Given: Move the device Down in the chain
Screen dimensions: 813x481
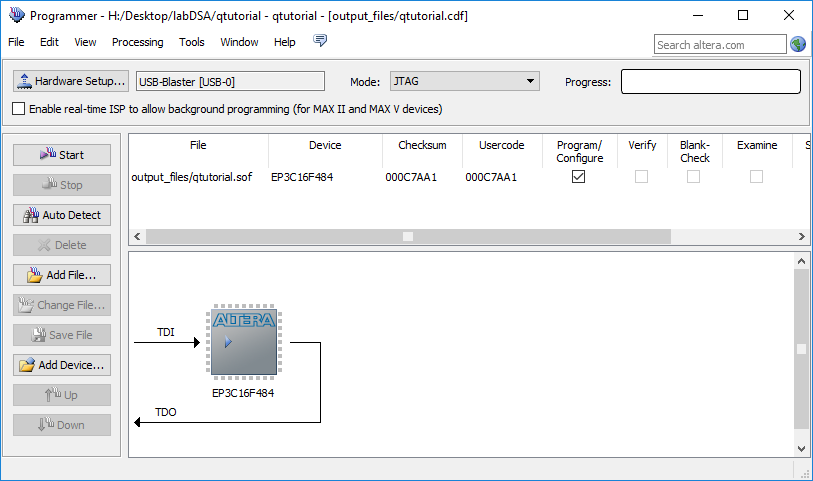Looking at the screenshot, I should [x=62, y=426].
